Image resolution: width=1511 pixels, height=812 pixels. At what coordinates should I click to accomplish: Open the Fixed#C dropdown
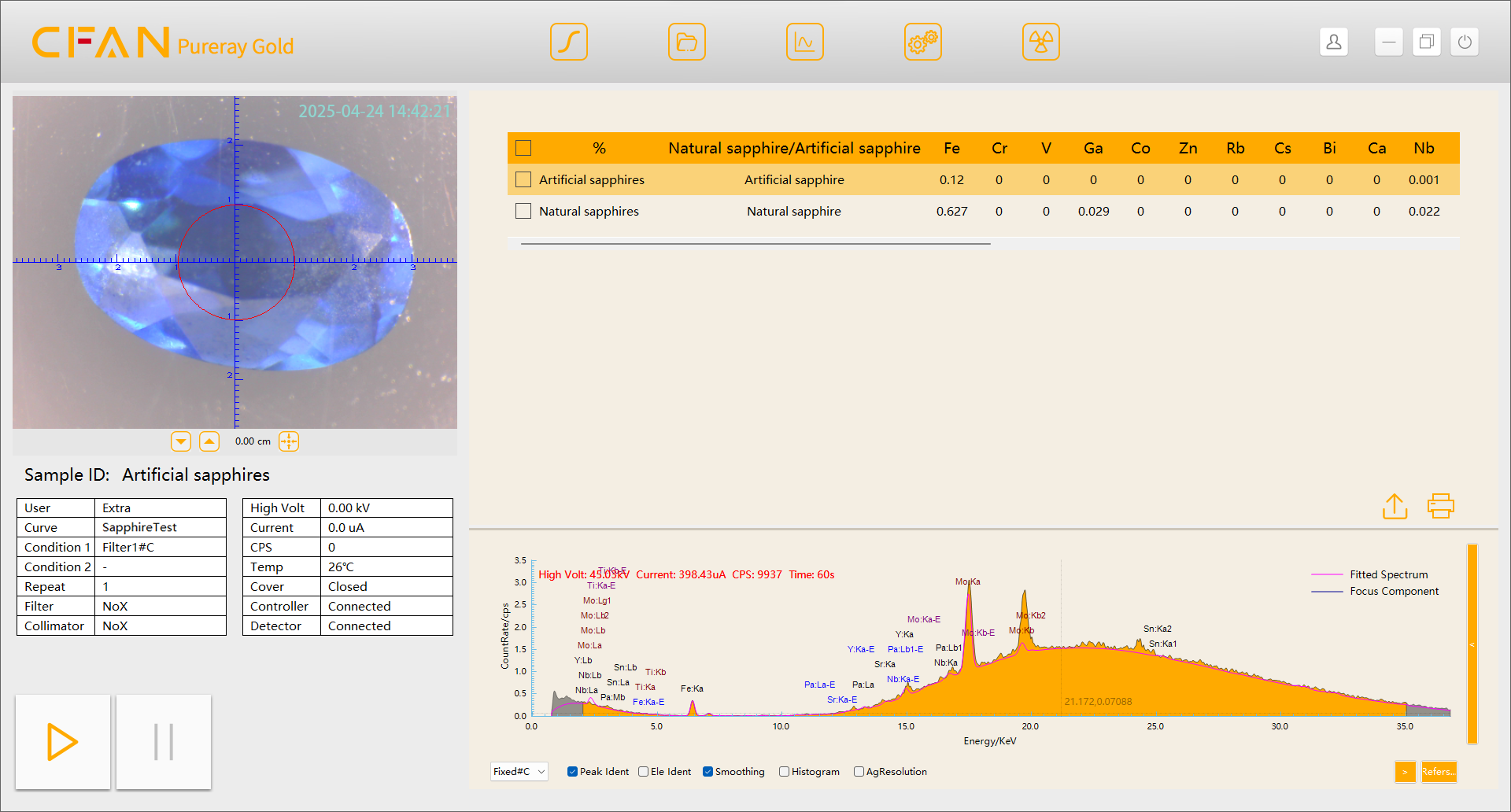coord(519,772)
